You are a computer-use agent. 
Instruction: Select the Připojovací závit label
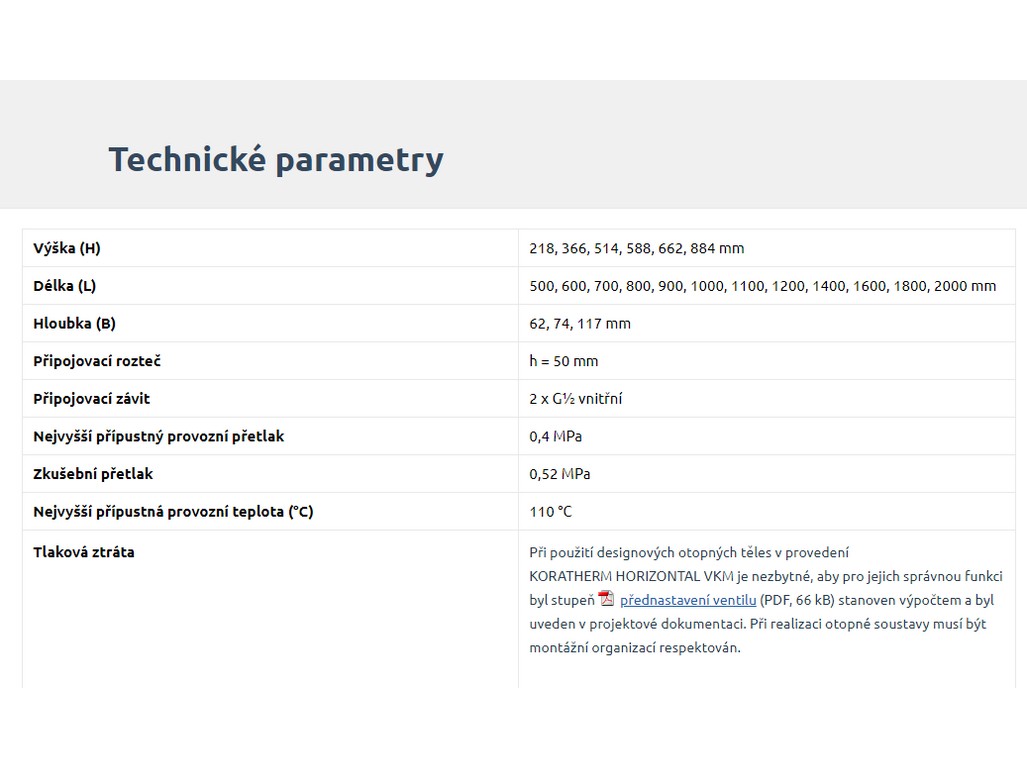(92, 399)
